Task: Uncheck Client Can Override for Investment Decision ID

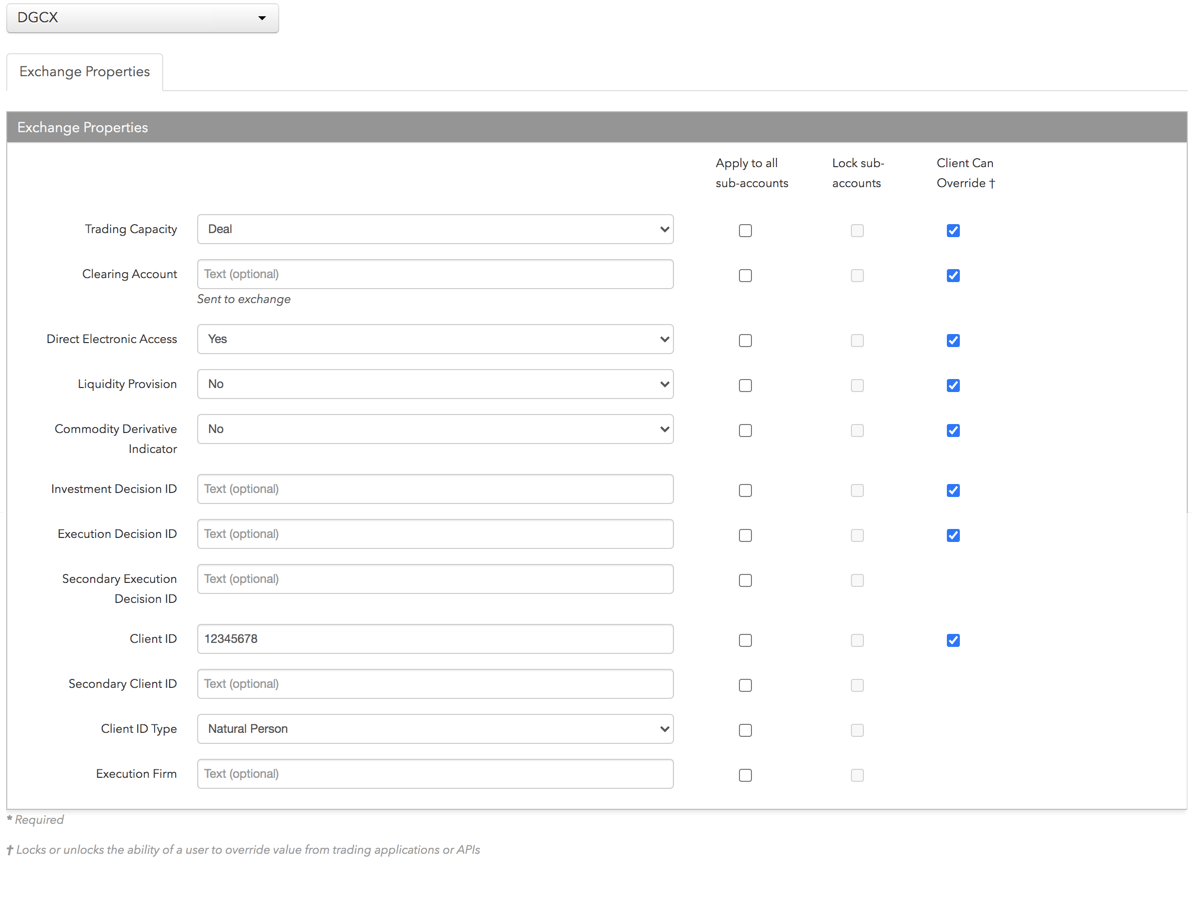Action: click(x=953, y=490)
